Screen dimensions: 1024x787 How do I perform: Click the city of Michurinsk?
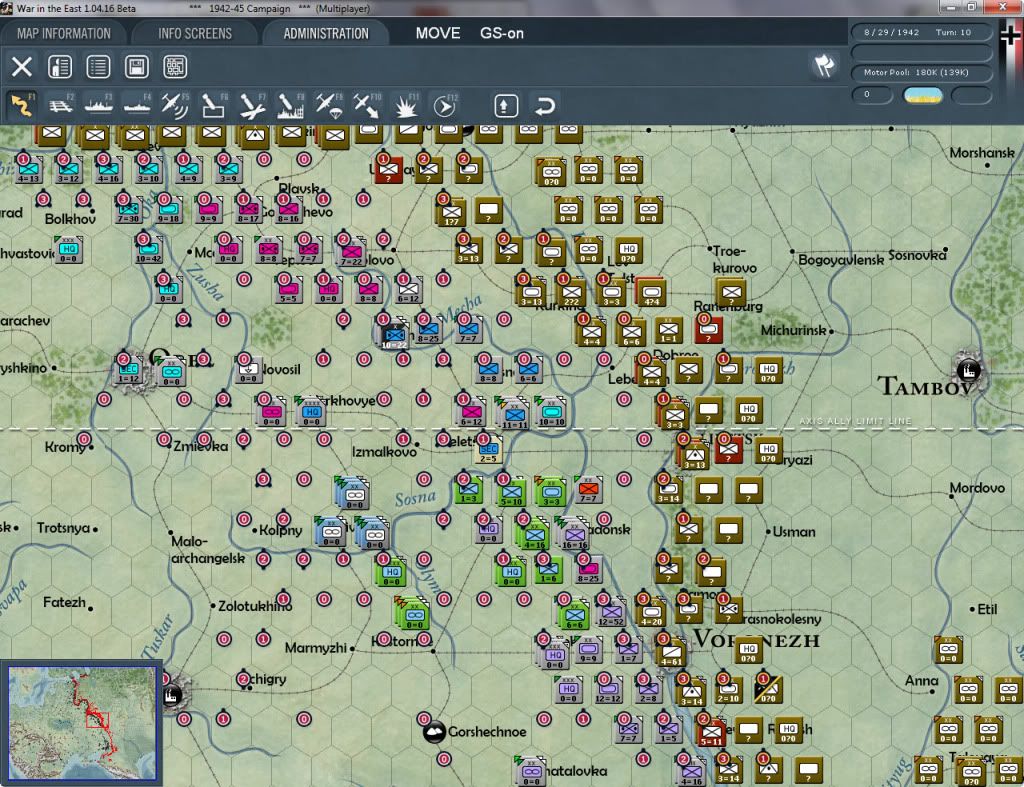pos(831,331)
